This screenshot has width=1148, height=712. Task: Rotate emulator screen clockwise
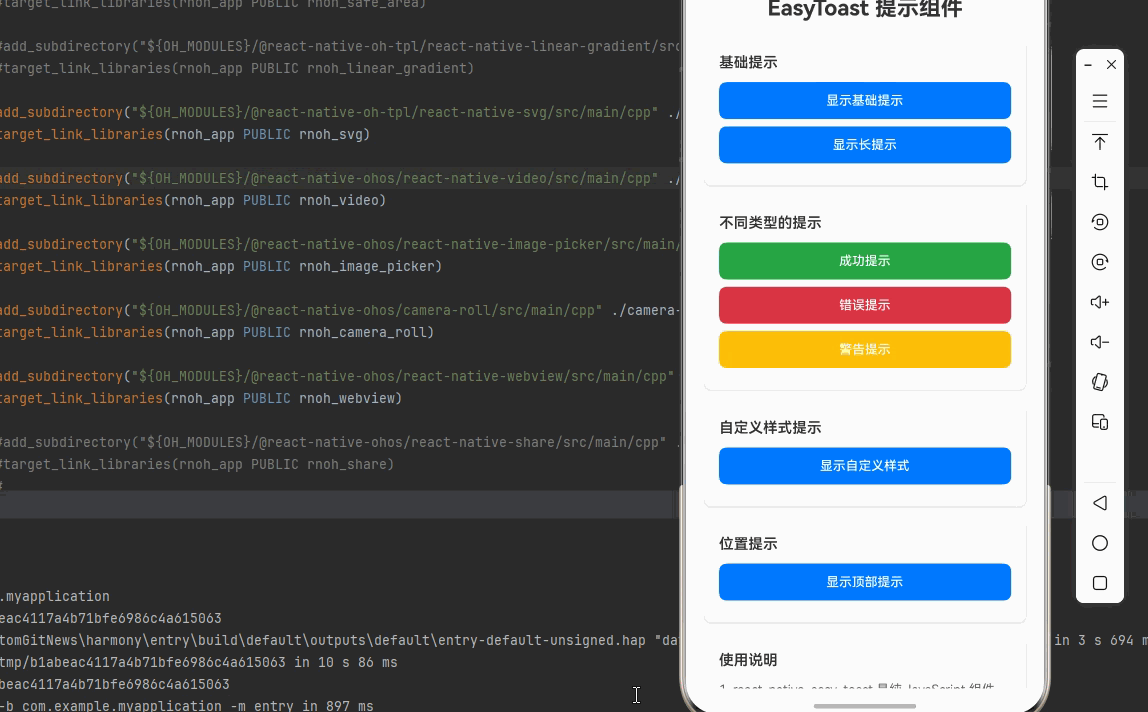1100,262
